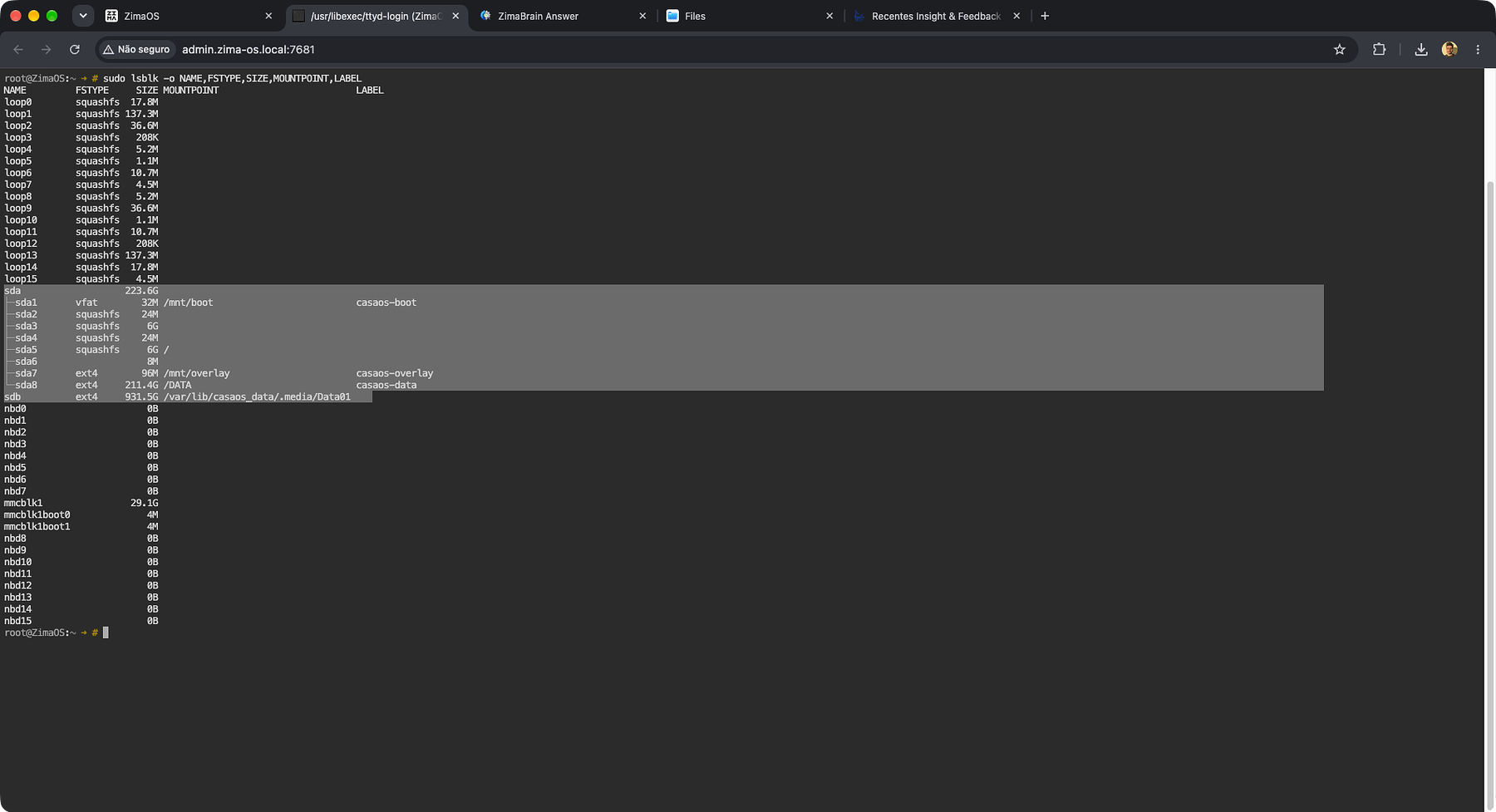Click the nbd0 device row
The image size is (1496, 812).
click(x=81, y=409)
